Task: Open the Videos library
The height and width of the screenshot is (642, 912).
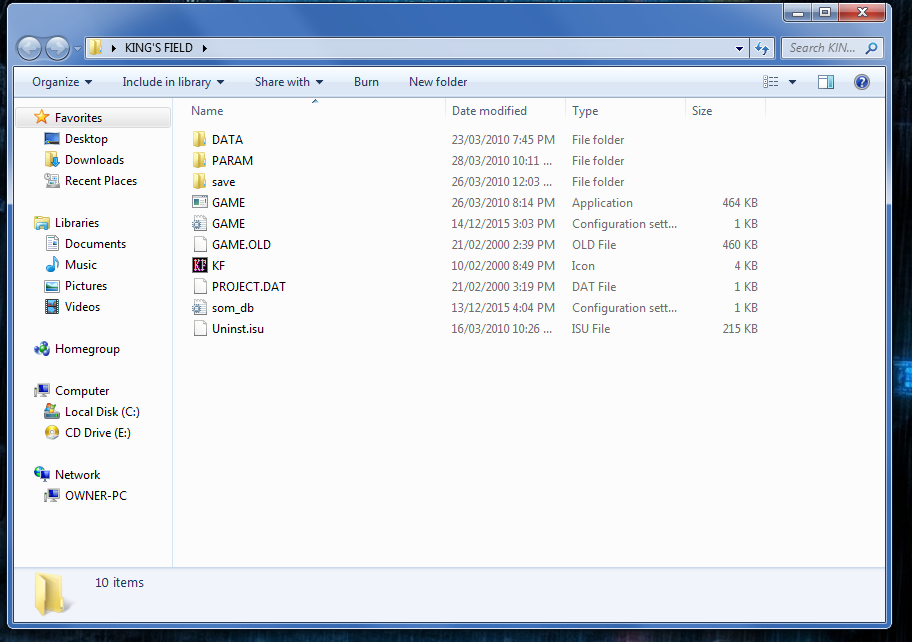Action: [83, 306]
